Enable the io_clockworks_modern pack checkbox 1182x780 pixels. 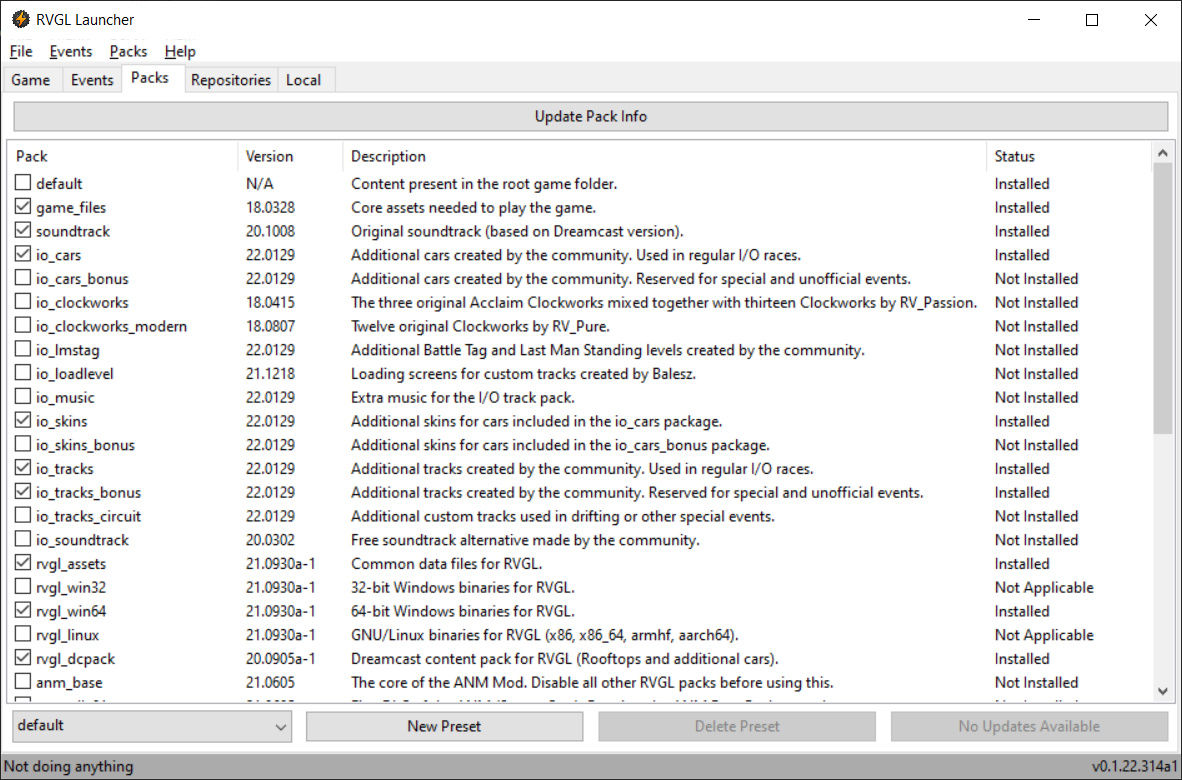click(x=23, y=325)
